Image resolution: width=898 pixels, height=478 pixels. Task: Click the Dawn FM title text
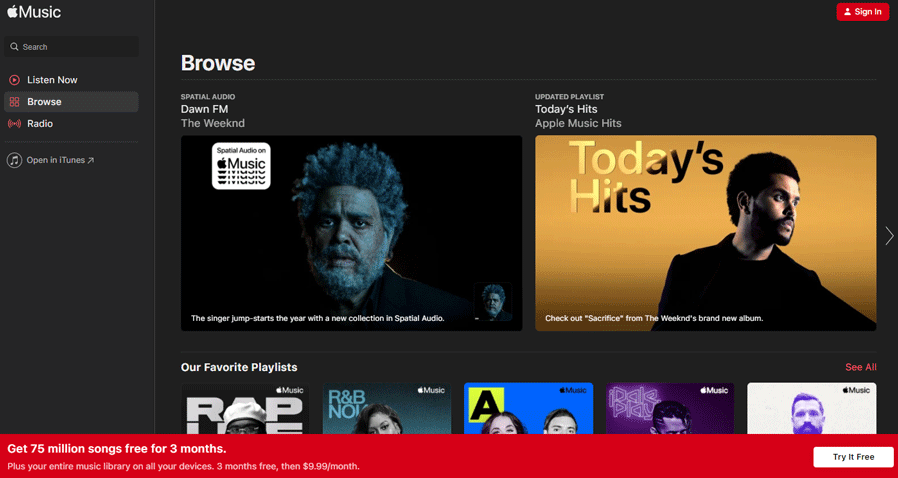[204, 109]
